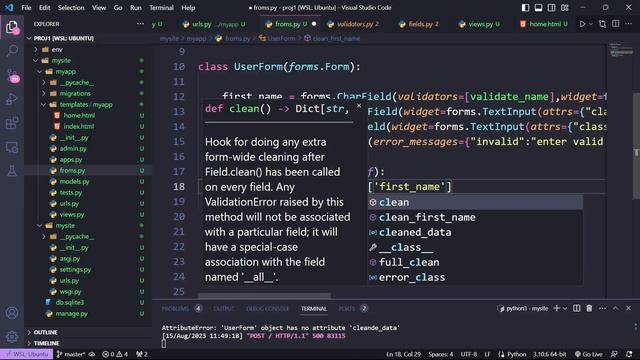The height and width of the screenshot is (360, 640).
Task: Click the master branch in status bar
Action: [x=71, y=354]
